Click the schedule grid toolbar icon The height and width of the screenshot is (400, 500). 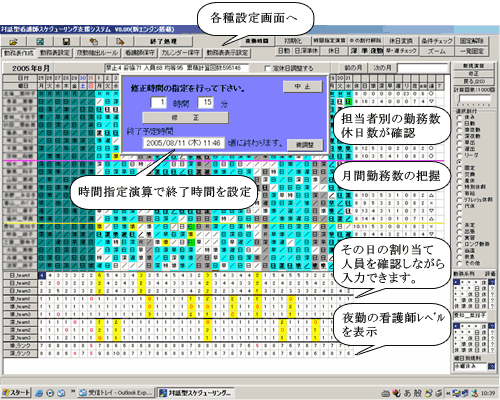[40, 41]
